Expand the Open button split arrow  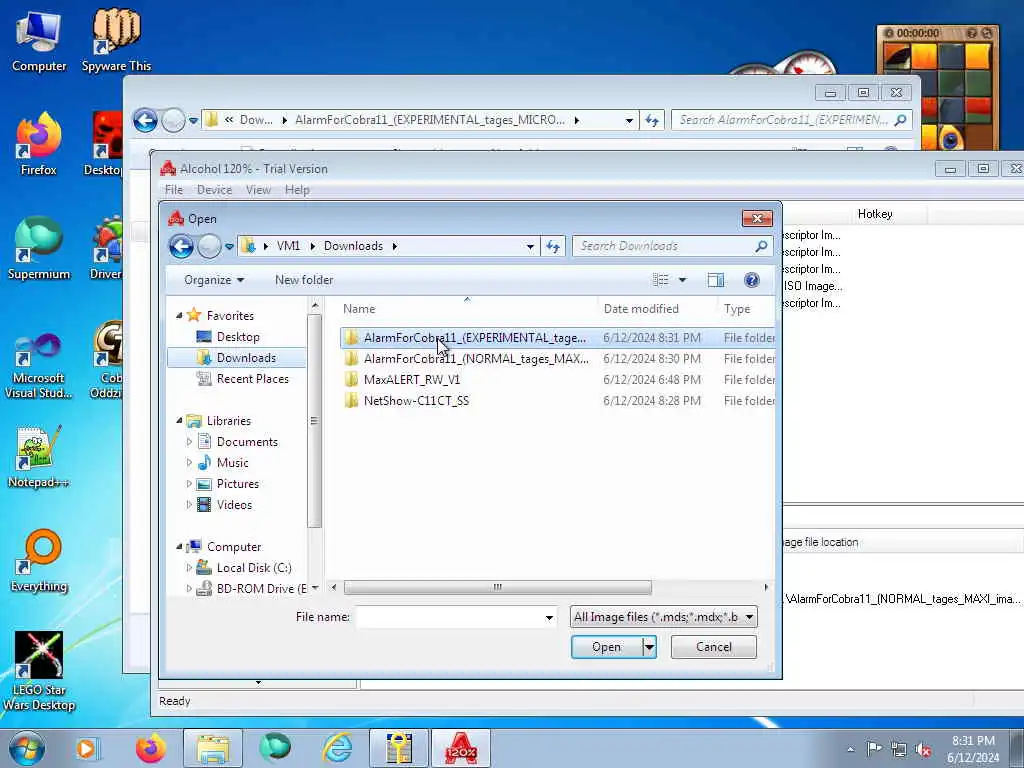[x=649, y=647]
